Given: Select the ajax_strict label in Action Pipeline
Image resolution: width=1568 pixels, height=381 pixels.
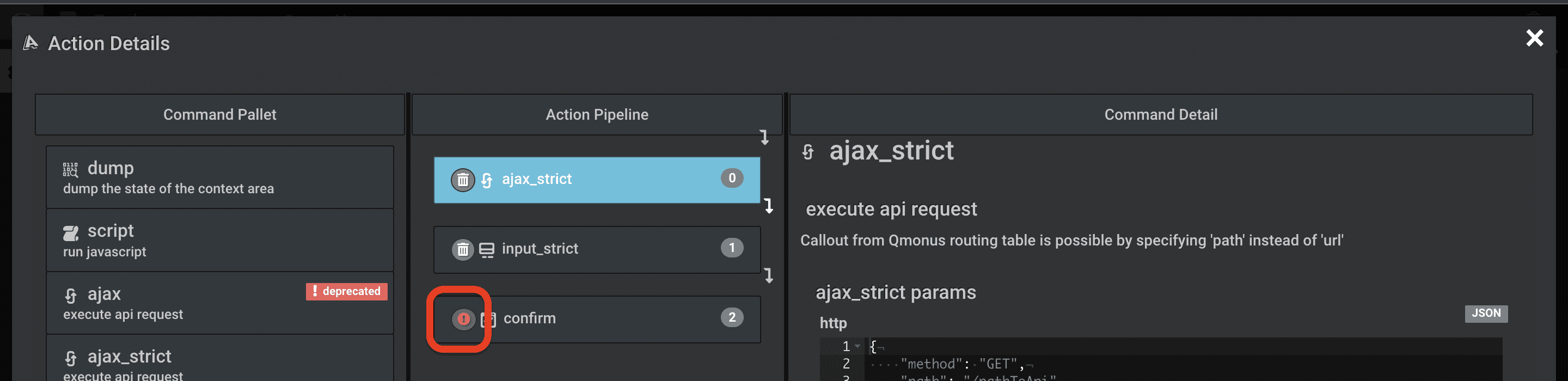Looking at the screenshot, I should [536, 179].
